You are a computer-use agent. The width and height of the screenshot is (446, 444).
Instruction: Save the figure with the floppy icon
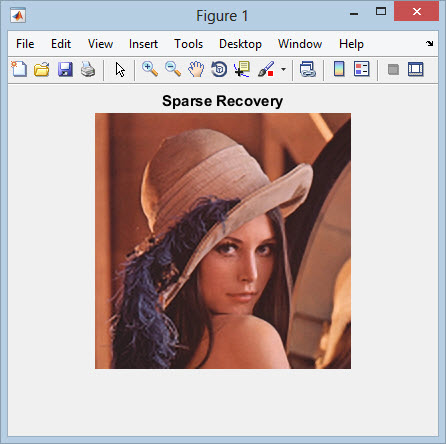pyautogui.click(x=65, y=69)
